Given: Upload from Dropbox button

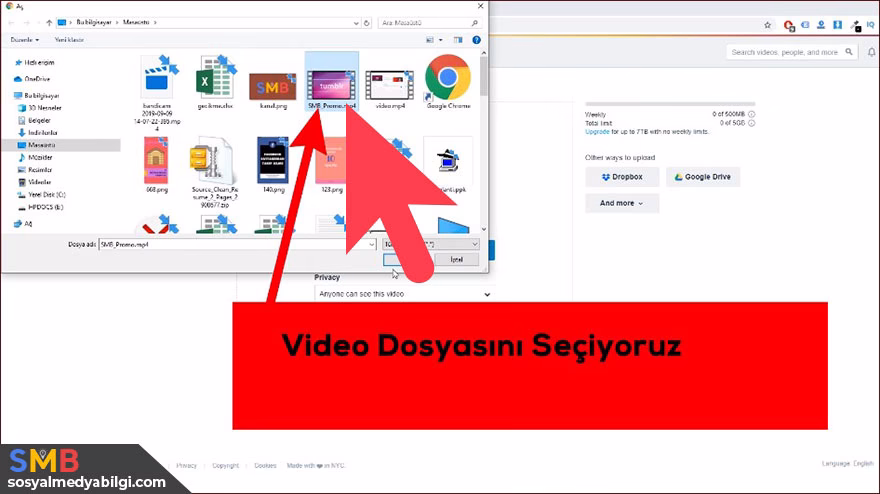Looking at the screenshot, I should [x=622, y=177].
